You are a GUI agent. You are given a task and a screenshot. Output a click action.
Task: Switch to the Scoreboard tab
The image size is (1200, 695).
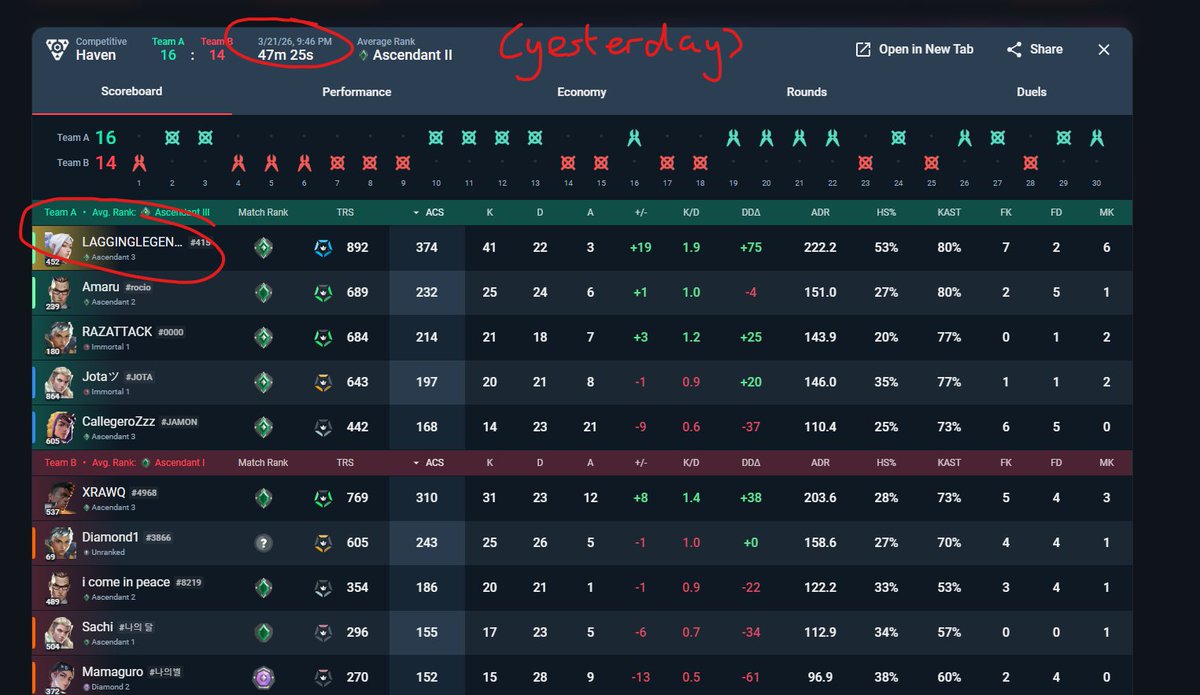tap(131, 91)
